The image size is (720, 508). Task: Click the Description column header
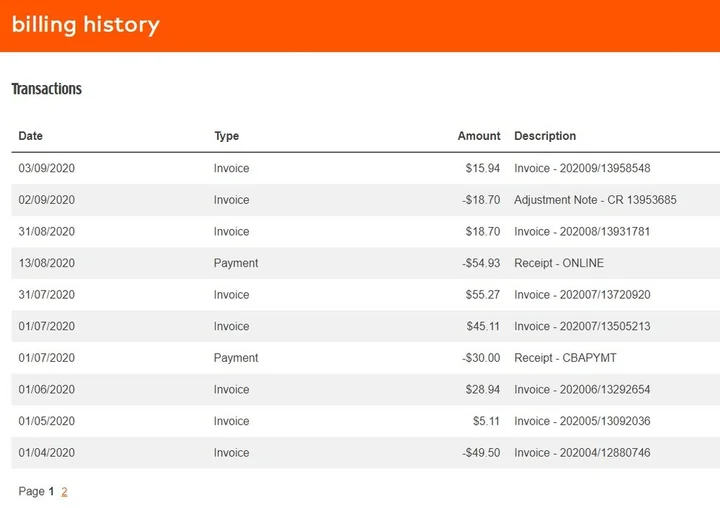pos(545,136)
